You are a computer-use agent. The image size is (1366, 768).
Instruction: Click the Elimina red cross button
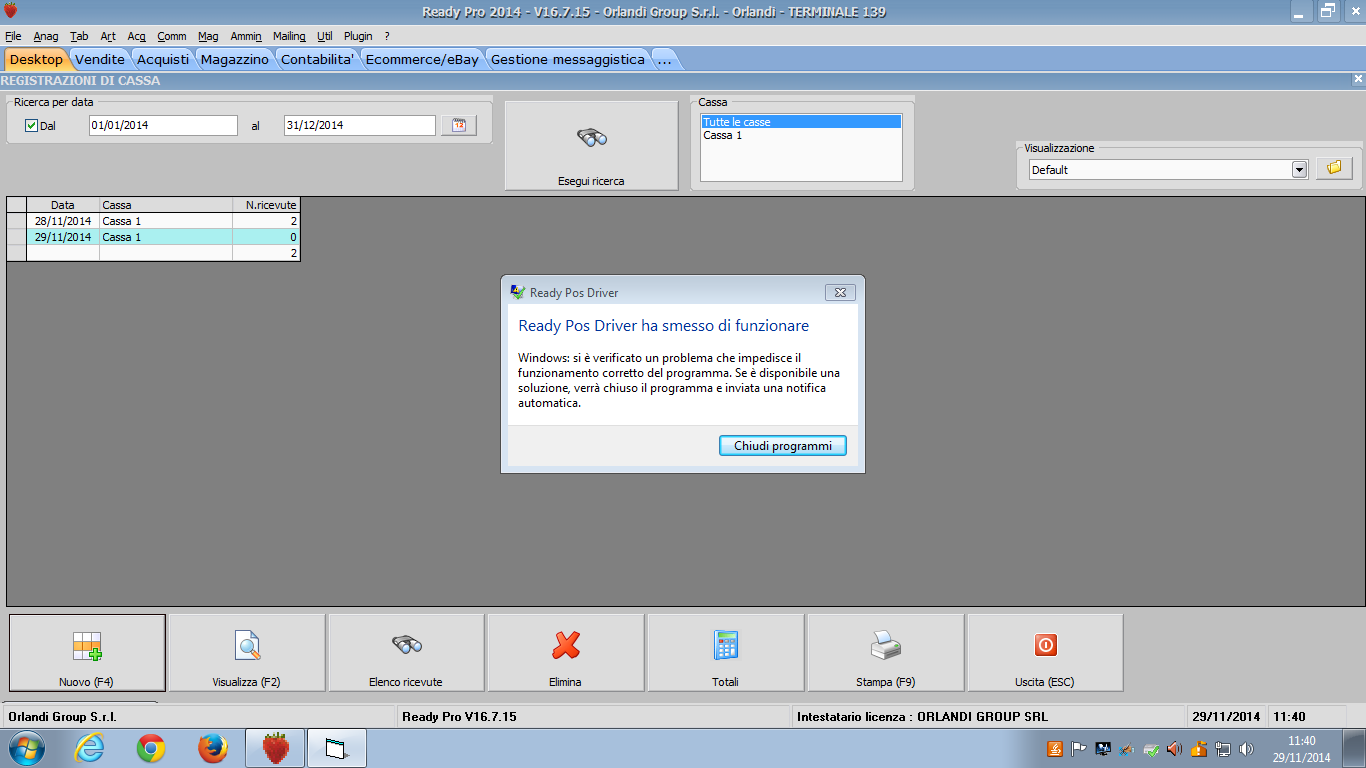point(566,653)
